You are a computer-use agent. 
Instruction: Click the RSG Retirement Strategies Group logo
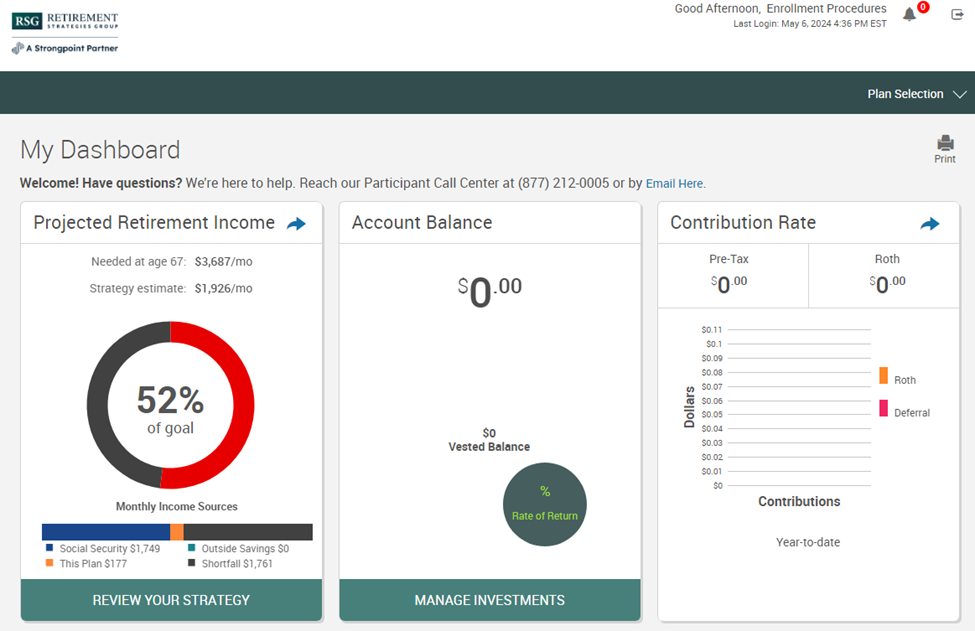[x=65, y=21]
